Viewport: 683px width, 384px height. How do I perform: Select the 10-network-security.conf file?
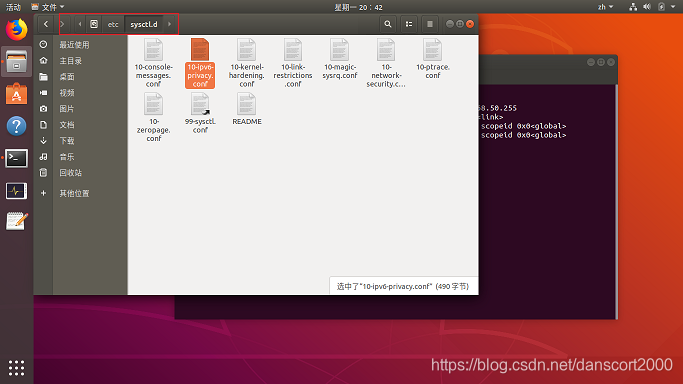point(386,63)
